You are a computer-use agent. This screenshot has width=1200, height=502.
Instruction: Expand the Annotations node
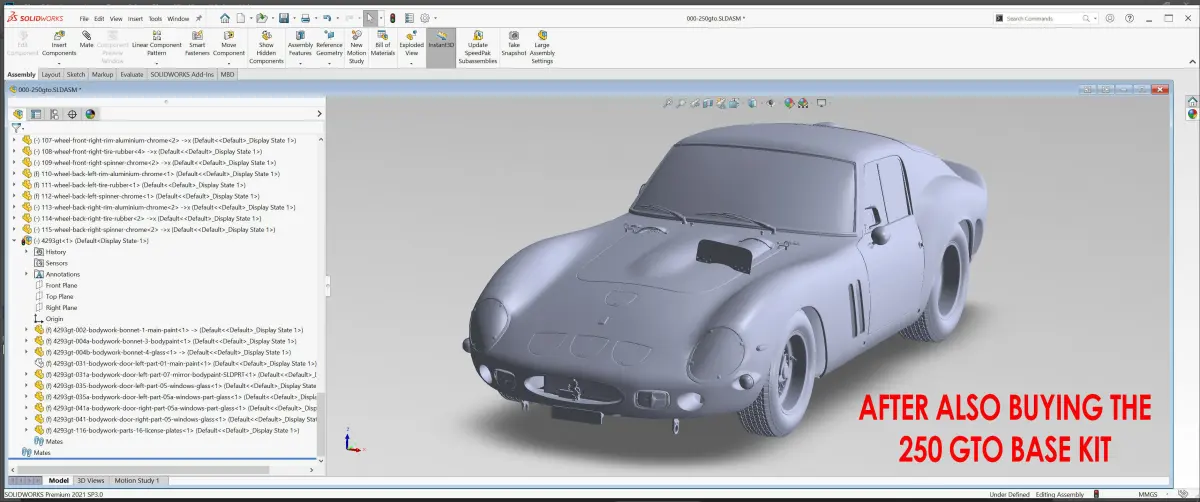(28, 274)
